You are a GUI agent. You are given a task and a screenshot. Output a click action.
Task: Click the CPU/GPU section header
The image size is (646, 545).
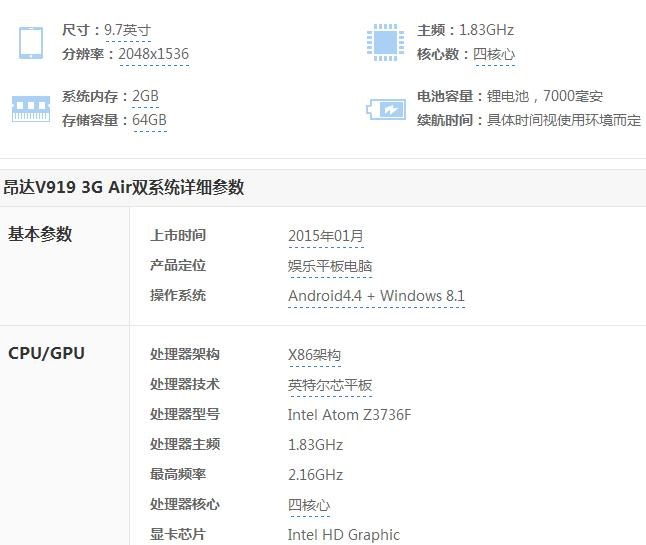(x=46, y=353)
